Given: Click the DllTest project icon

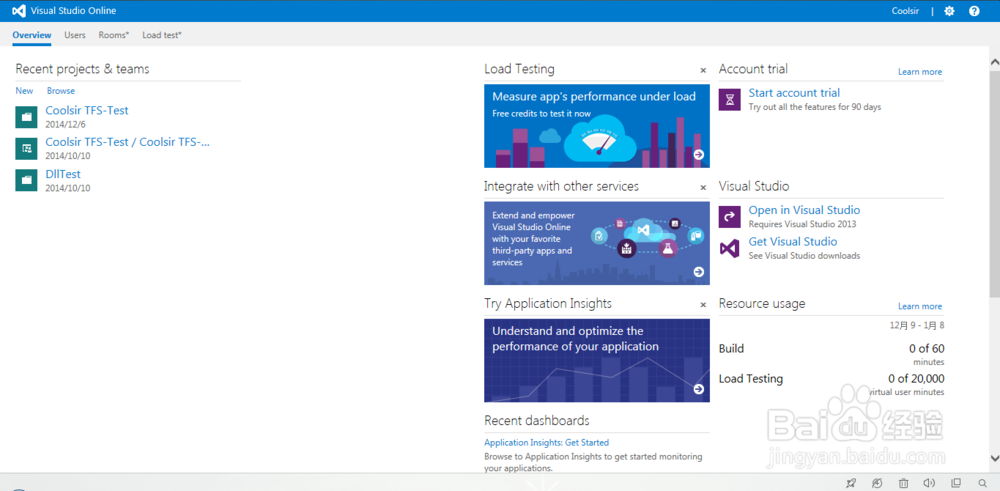Looking at the screenshot, I should [26, 180].
